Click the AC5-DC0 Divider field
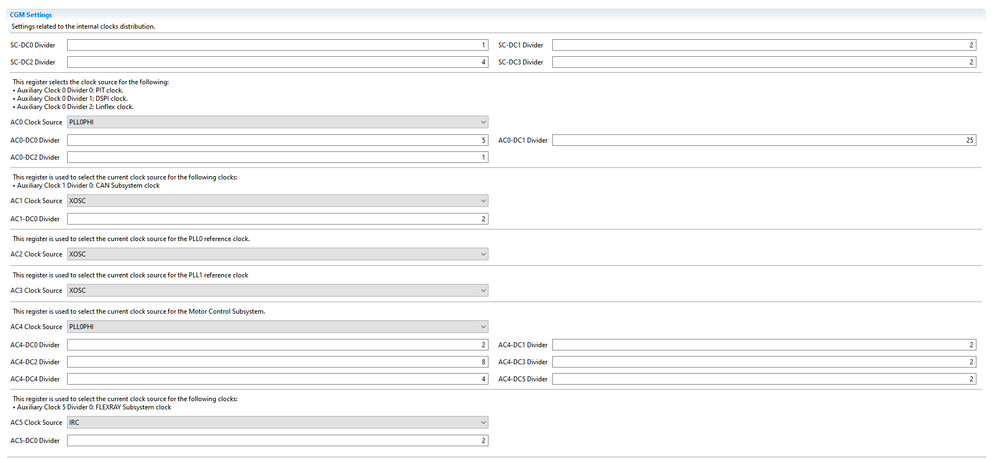The image size is (999, 459). [278, 441]
